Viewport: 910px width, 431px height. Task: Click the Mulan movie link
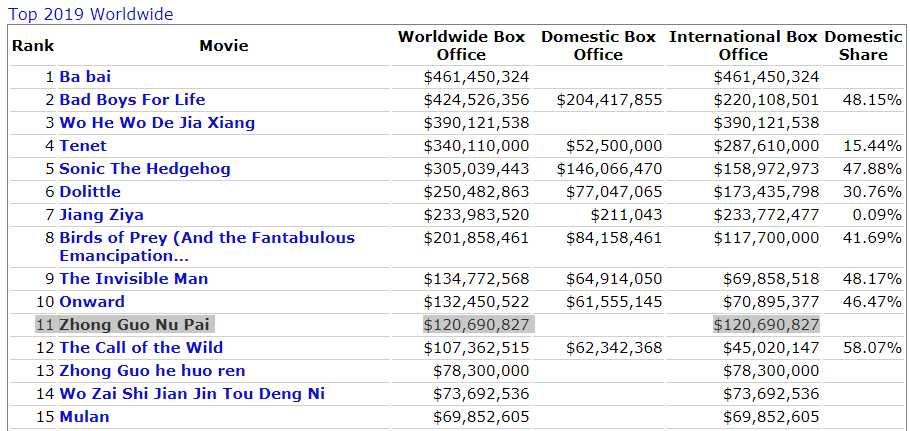point(84,417)
